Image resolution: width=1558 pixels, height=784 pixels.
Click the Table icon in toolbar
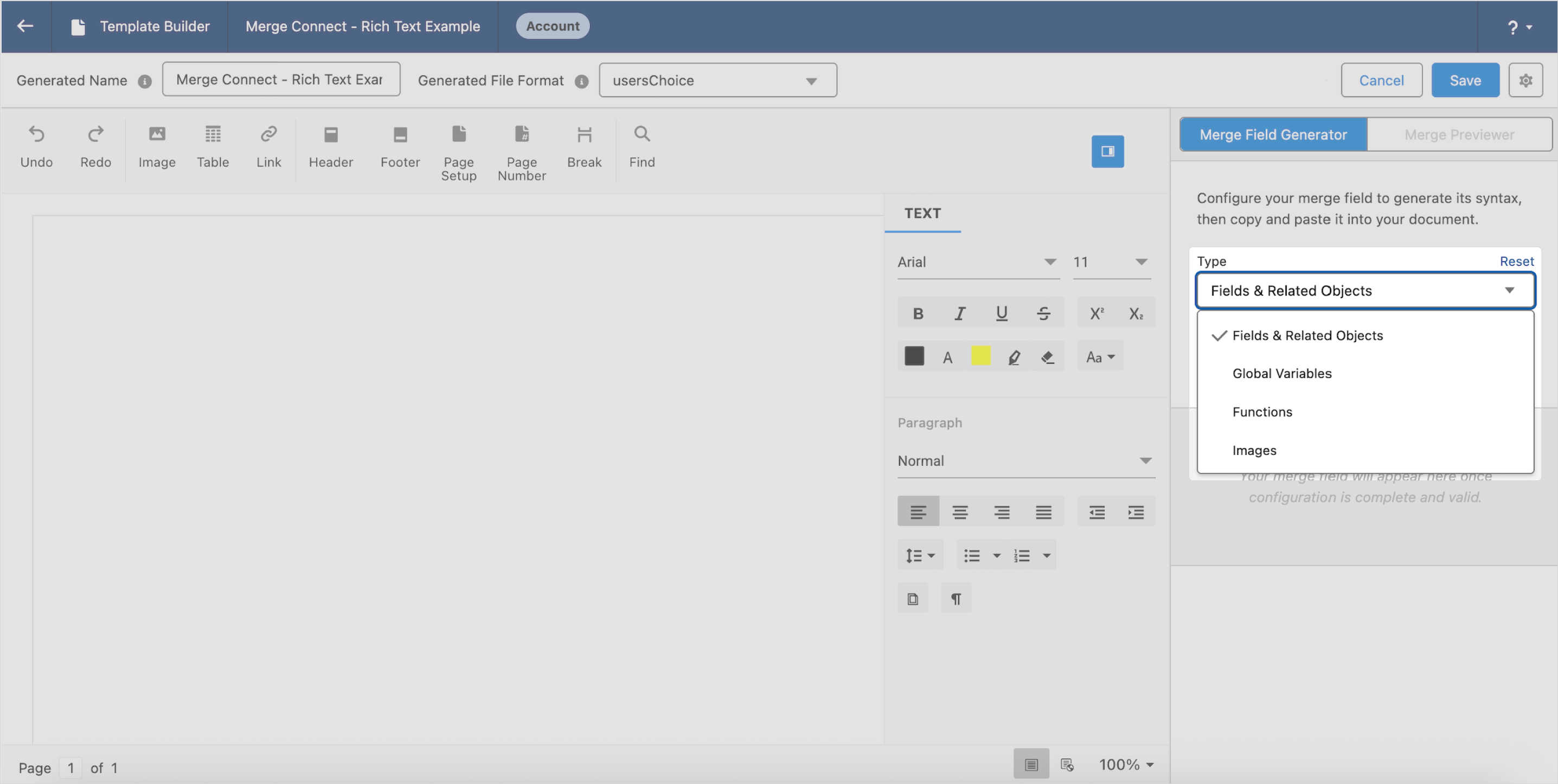212,146
